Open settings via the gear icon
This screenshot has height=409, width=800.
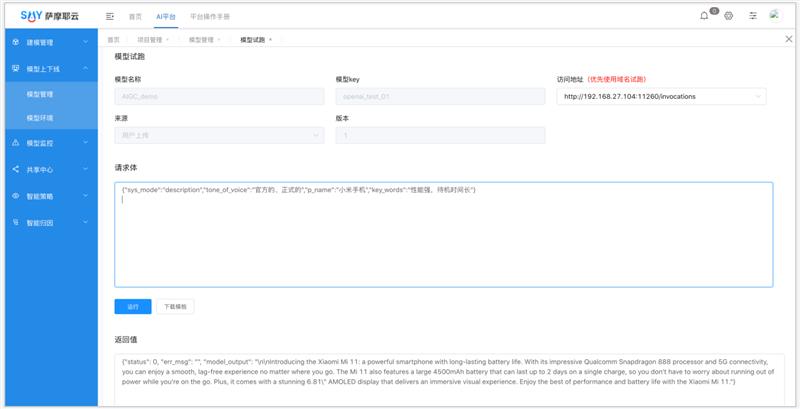(729, 16)
